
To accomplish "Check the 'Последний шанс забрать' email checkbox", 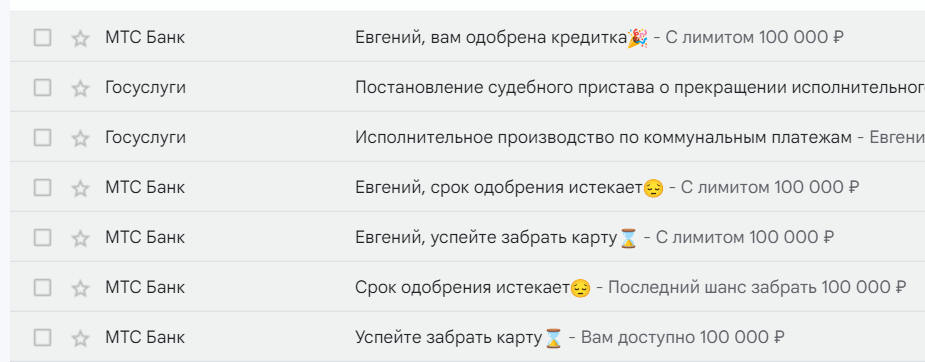I will tap(42, 288).
